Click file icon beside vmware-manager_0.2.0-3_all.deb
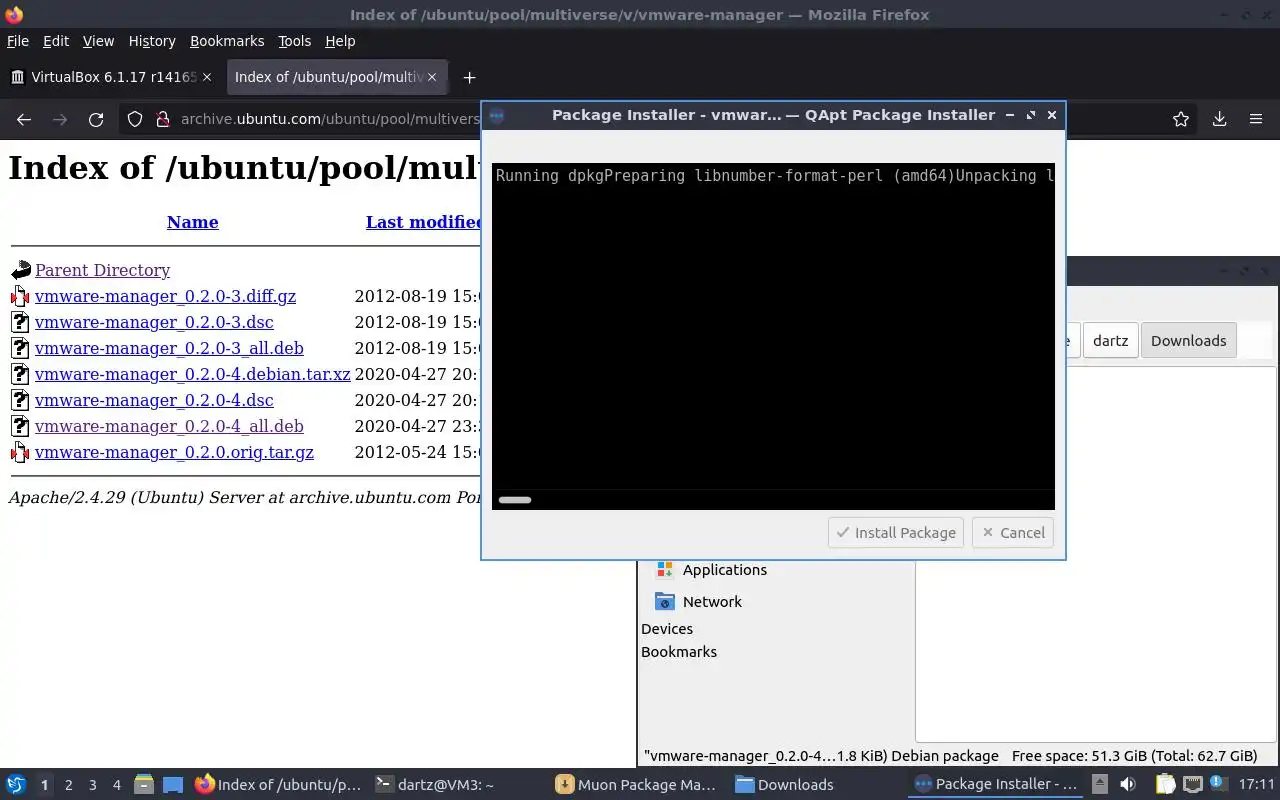 tap(20, 348)
